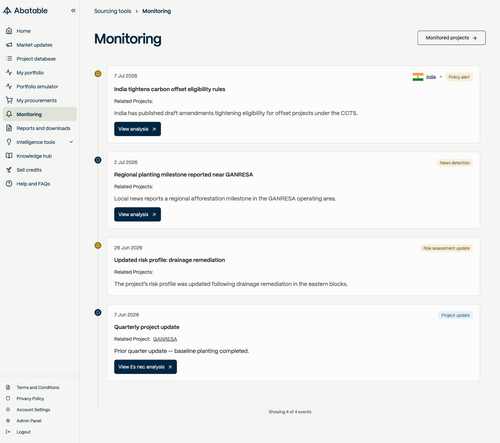Click the timeline marker for 26 Jun event

click(x=98, y=246)
